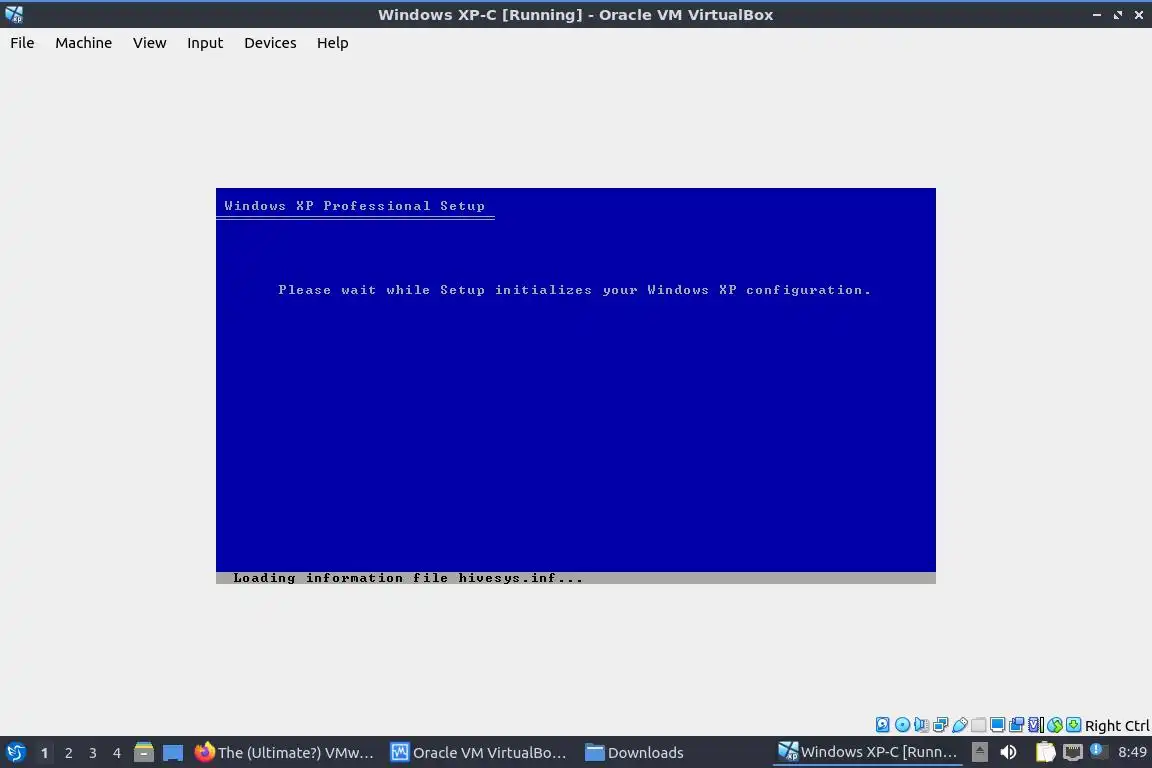Maximize the VirtualBox VM window
This screenshot has height=768, width=1152.
click(1117, 15)
